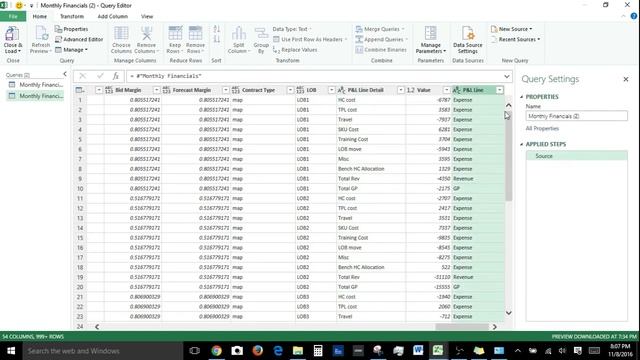Click the All Properties link

coord(542,129)
